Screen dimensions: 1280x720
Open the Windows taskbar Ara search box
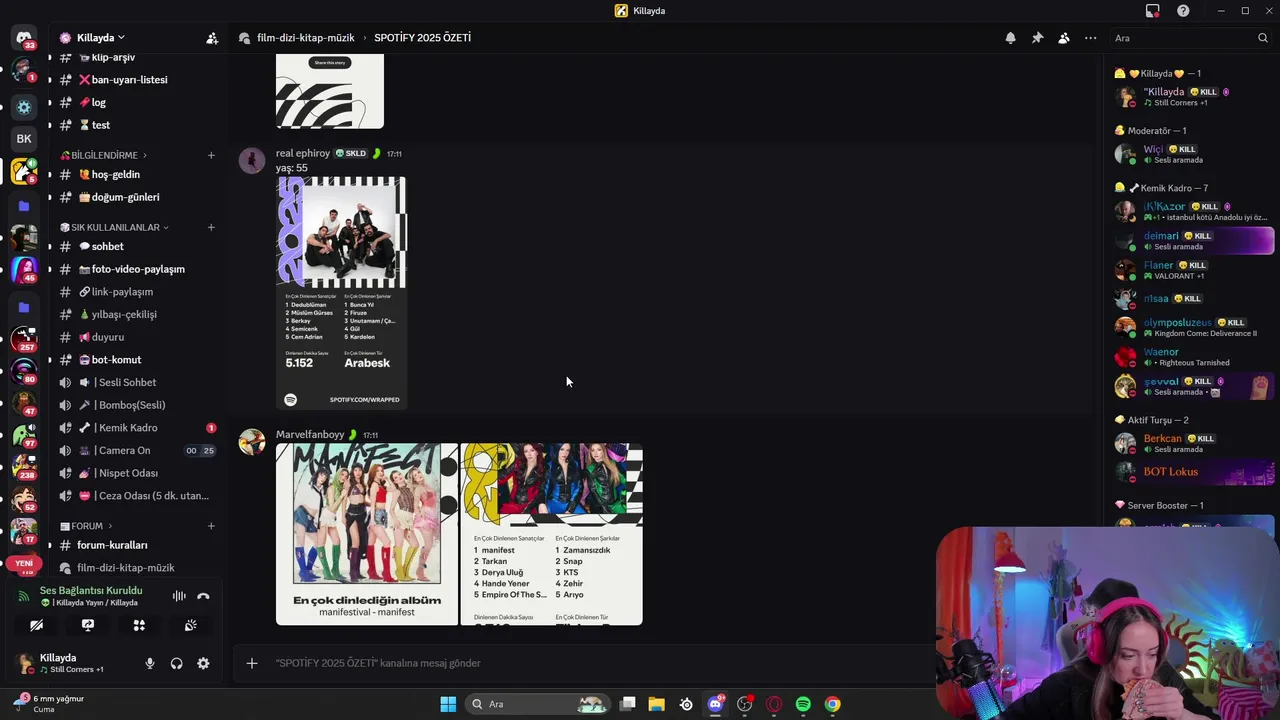coord(540,704)
